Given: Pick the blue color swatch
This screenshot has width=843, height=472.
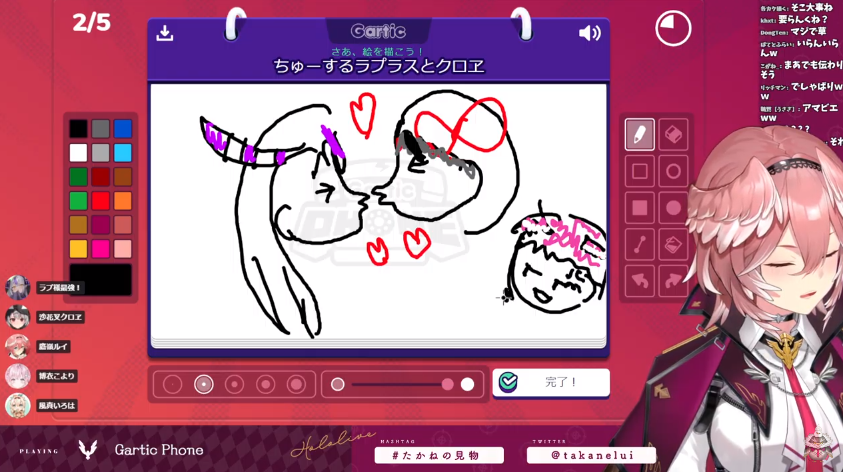Looking at the screenshot, I should click(123, 128).
